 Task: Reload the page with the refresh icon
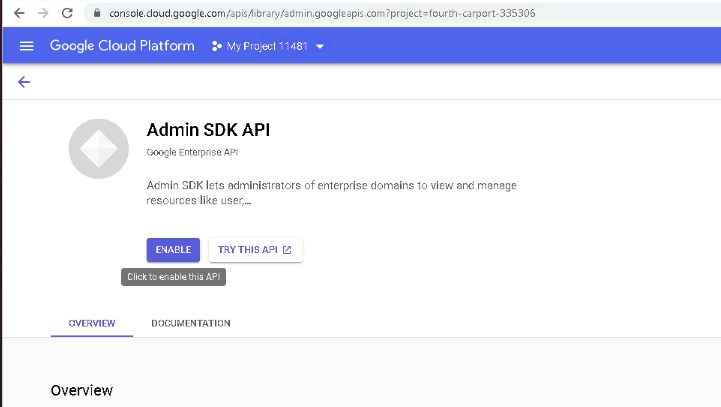(x=68, y=13)
